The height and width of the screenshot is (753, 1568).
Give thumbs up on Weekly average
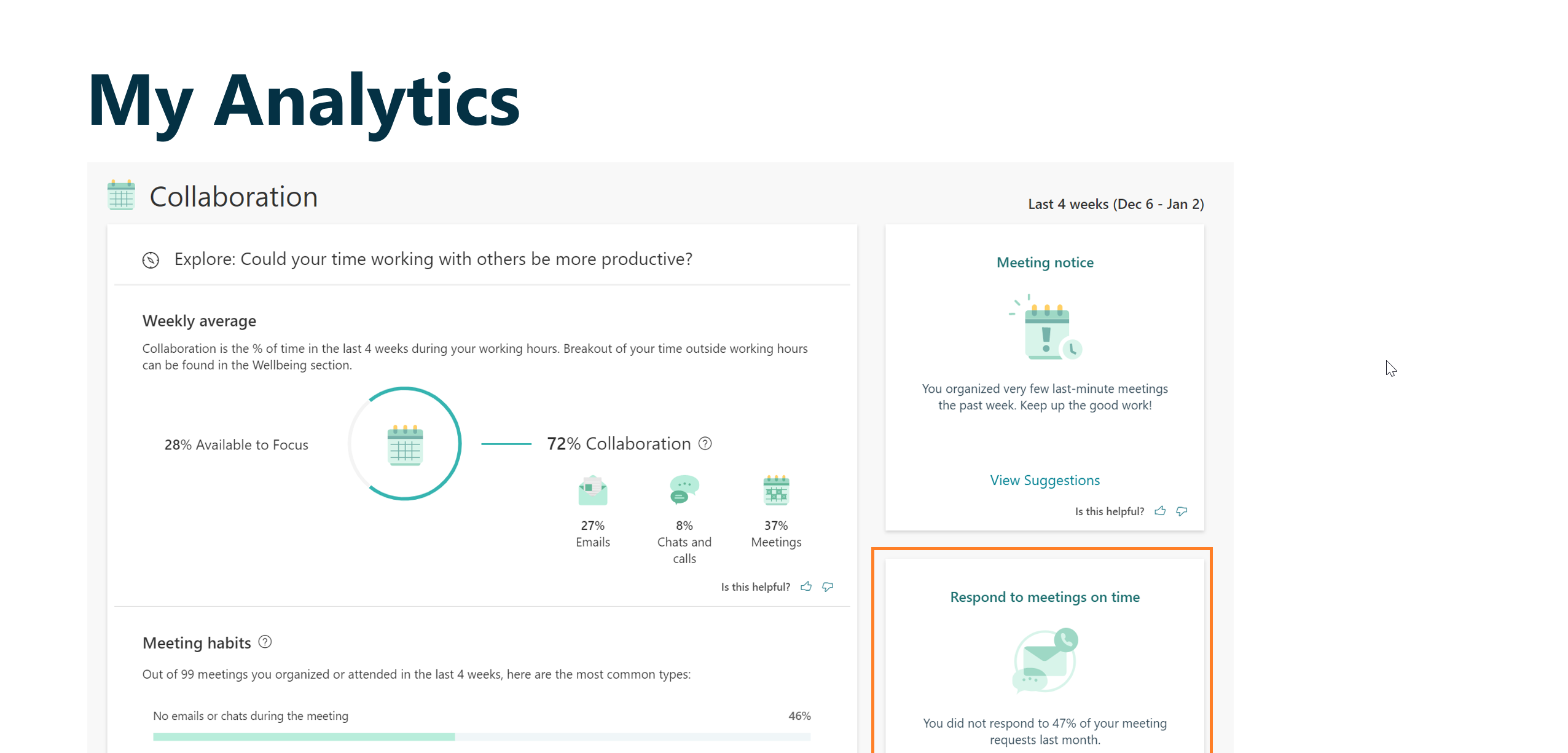[806, 586]
